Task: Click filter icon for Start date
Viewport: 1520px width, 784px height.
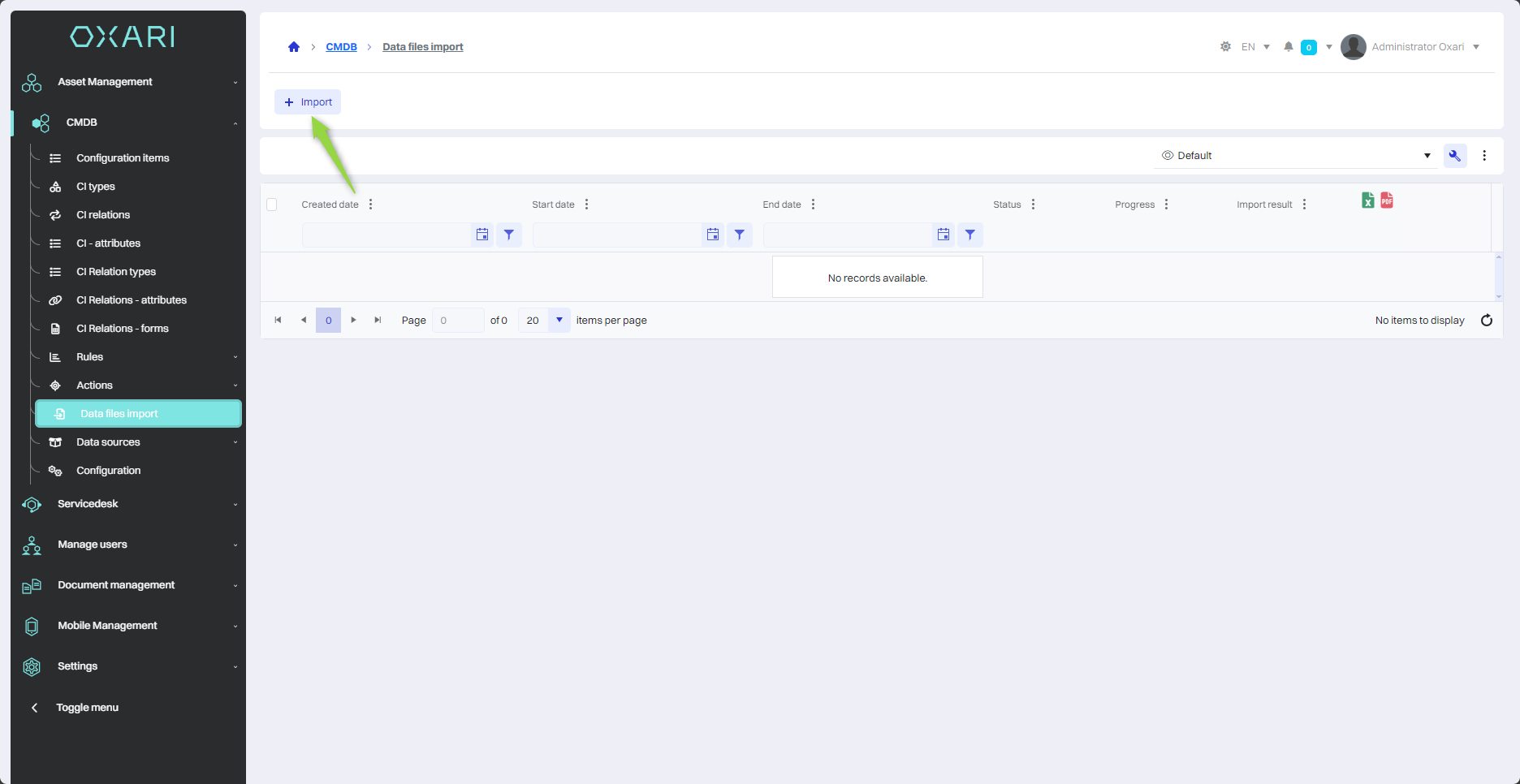Action: pos(739,235)
